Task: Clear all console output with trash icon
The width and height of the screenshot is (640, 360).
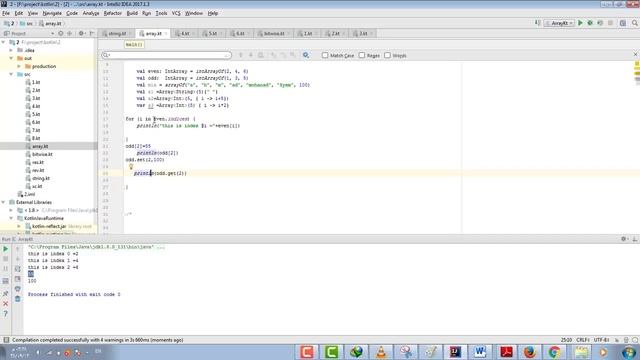Action: point(18,299)
